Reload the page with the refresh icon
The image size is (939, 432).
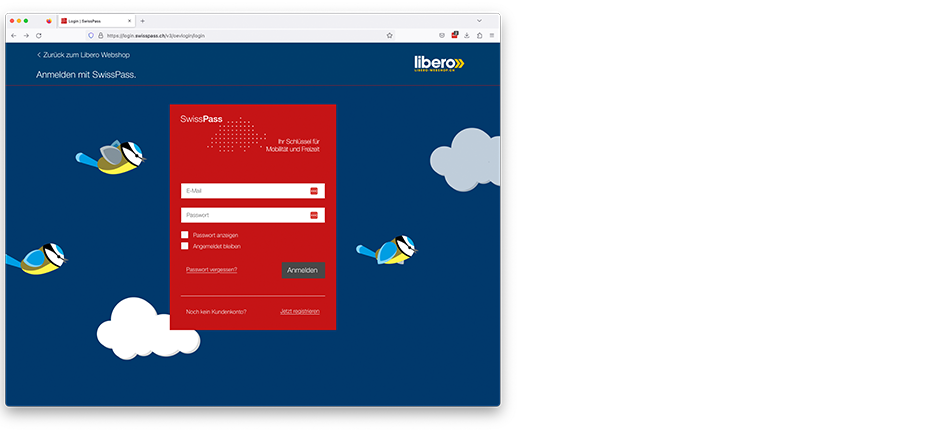point(39,36)
